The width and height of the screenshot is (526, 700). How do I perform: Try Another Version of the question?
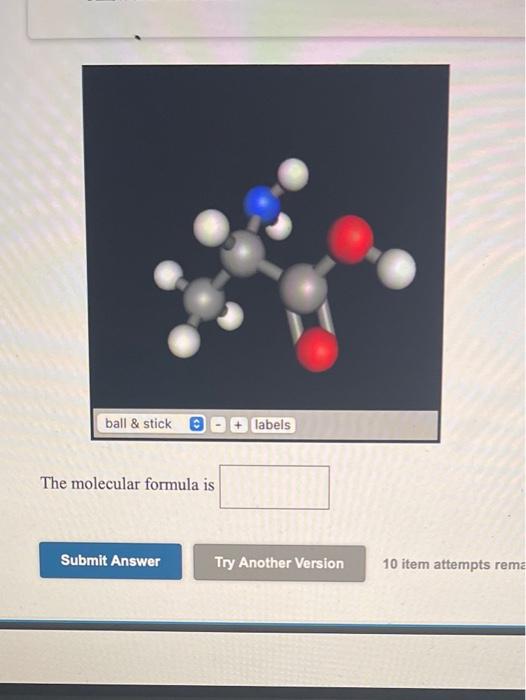[279, 563]
